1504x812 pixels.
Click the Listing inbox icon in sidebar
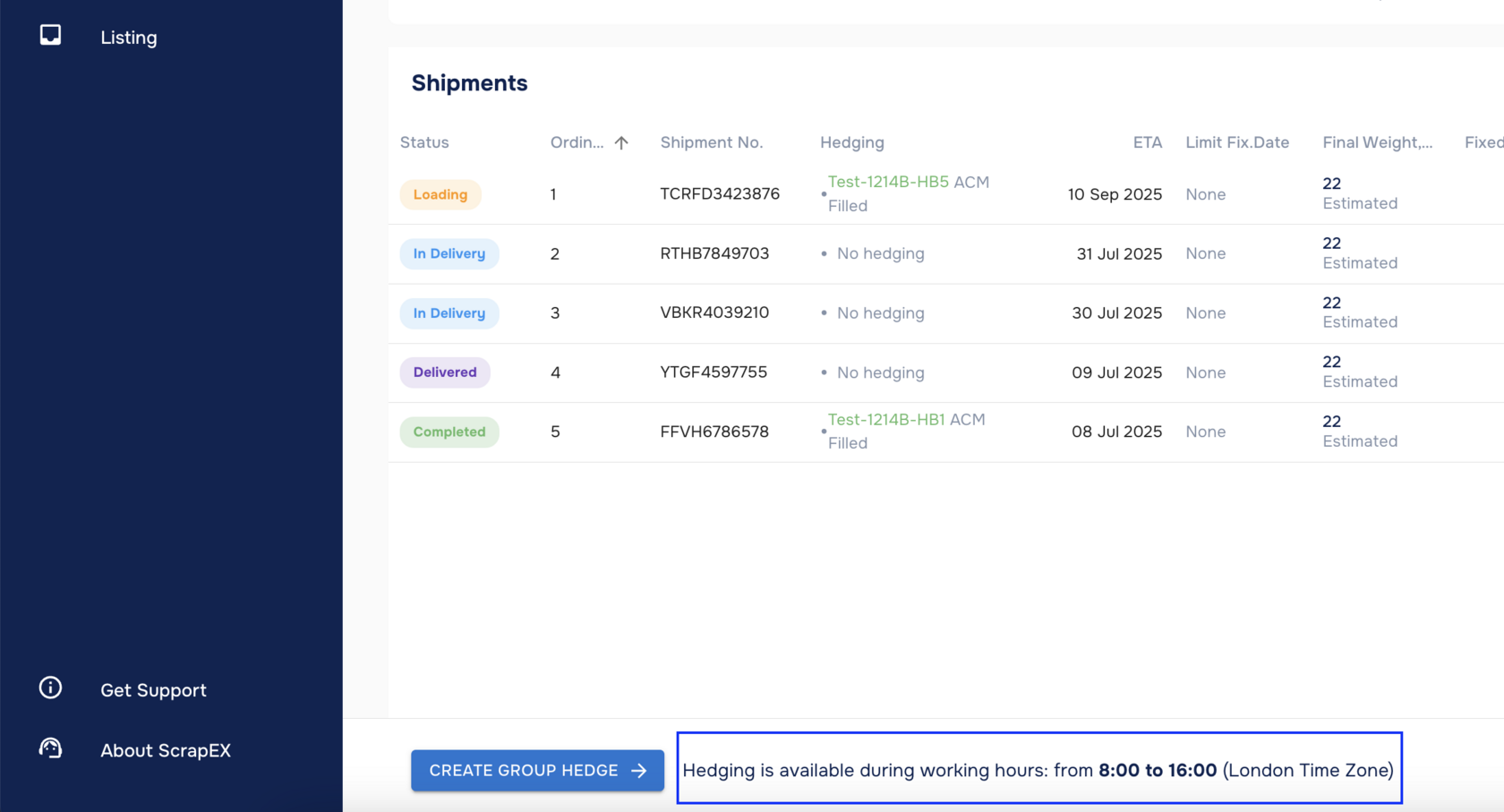[x=50, y=35]
